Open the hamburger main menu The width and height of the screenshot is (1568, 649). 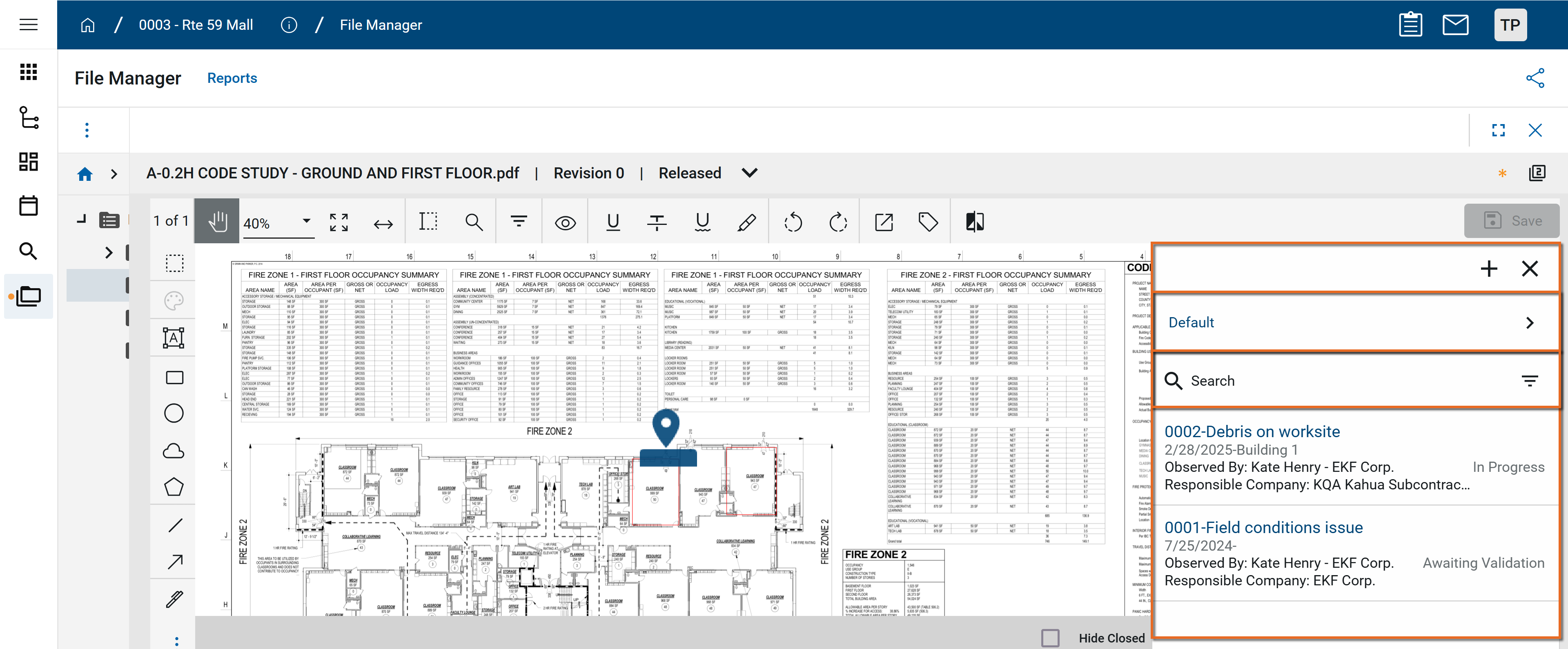pyautogui.click(x=28, y=24)
